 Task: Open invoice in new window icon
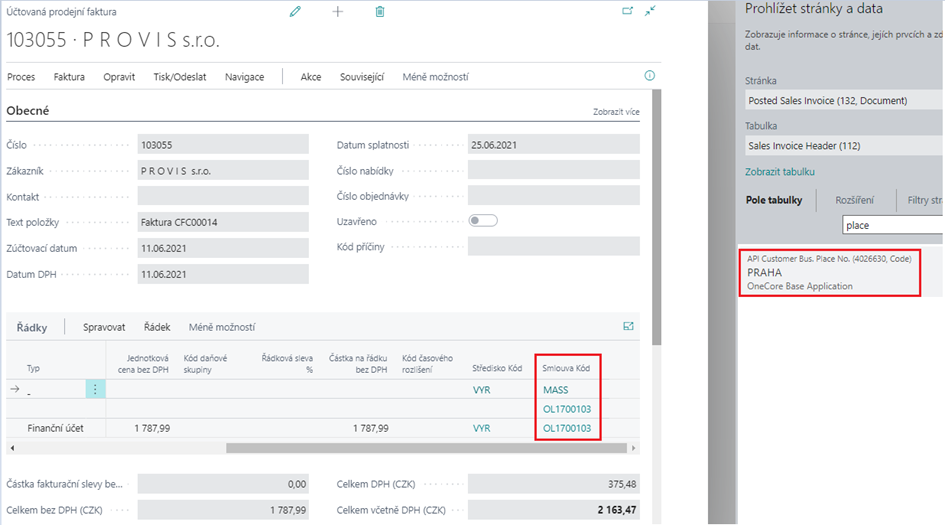[x=627, y=11]
